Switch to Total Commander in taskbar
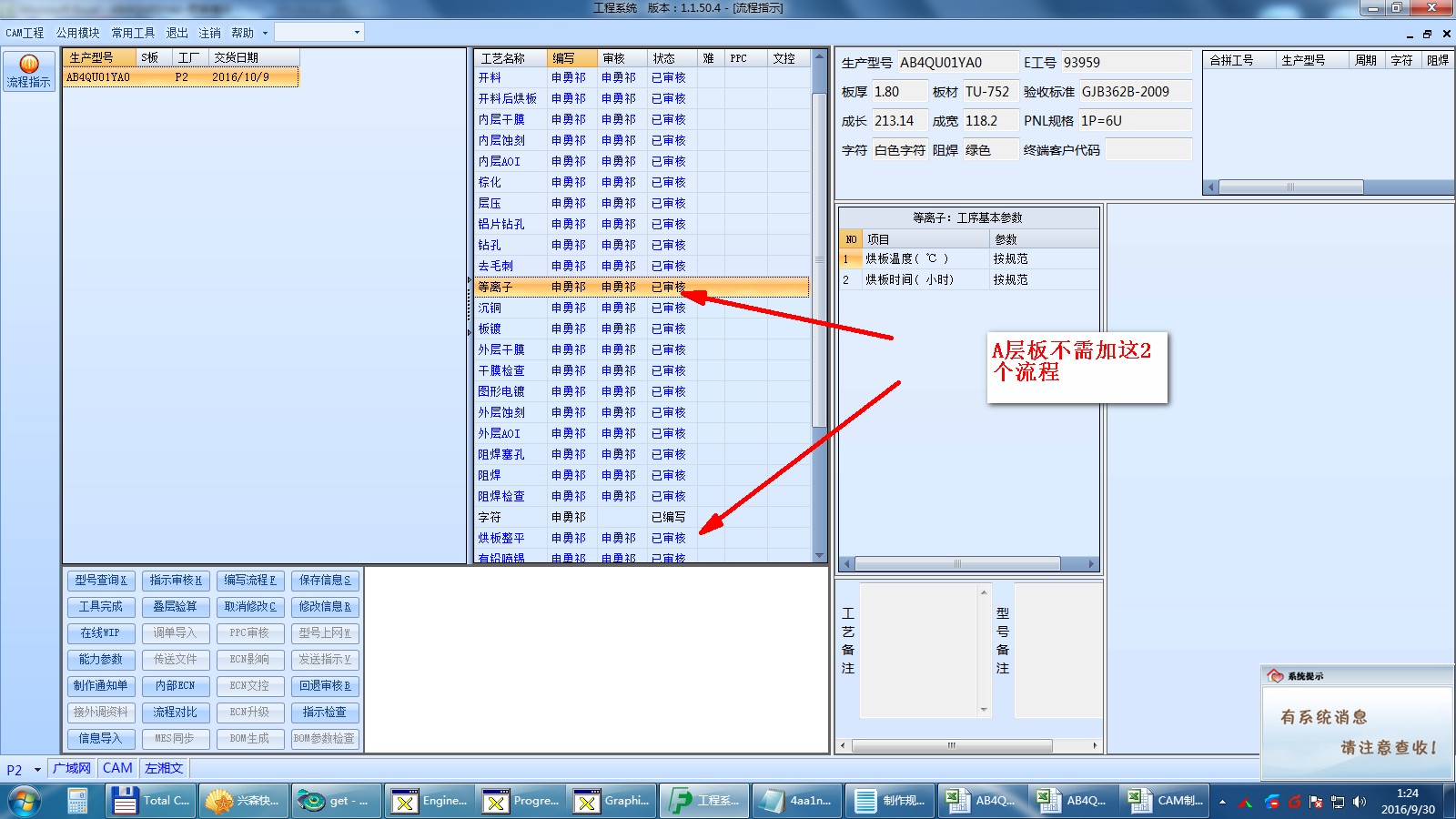The height and width of the screenshot is (819, 1456). click(150, 801)
